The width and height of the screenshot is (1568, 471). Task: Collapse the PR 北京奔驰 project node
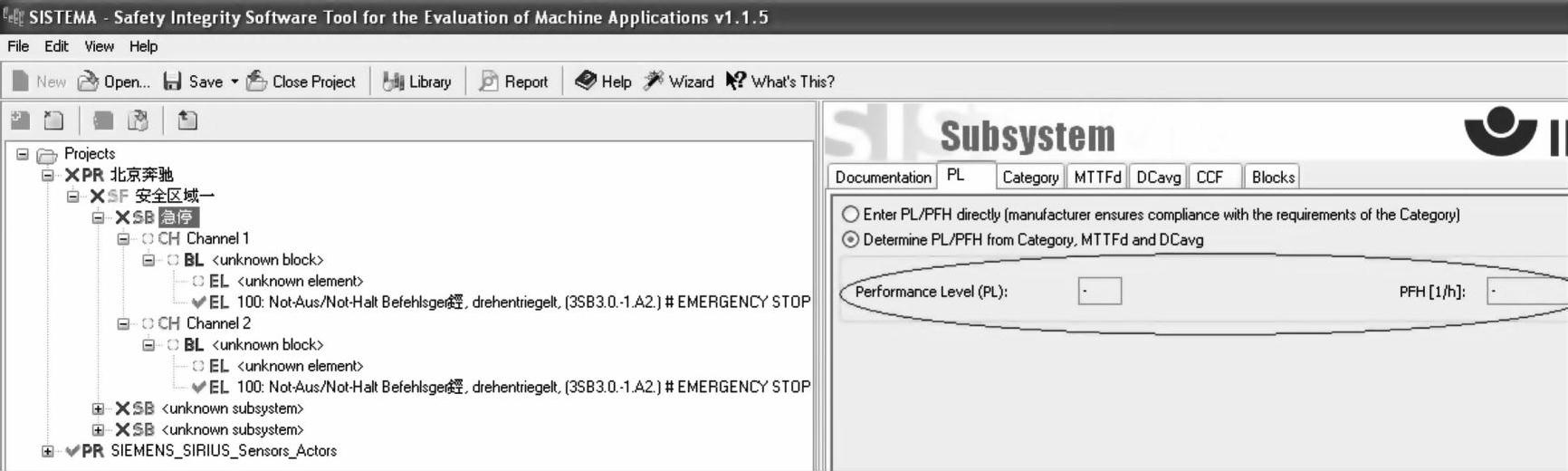click(x=47, y=175)
